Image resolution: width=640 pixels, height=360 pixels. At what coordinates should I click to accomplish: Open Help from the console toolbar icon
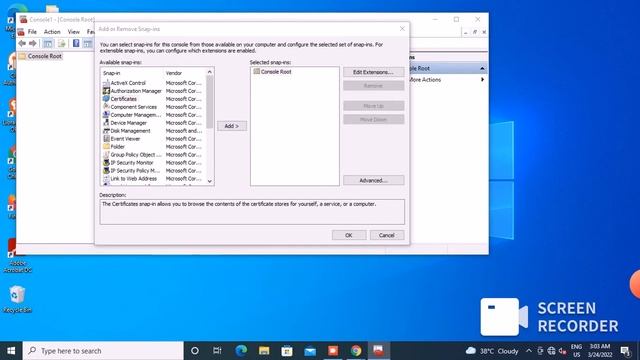[x=76, y=43]
